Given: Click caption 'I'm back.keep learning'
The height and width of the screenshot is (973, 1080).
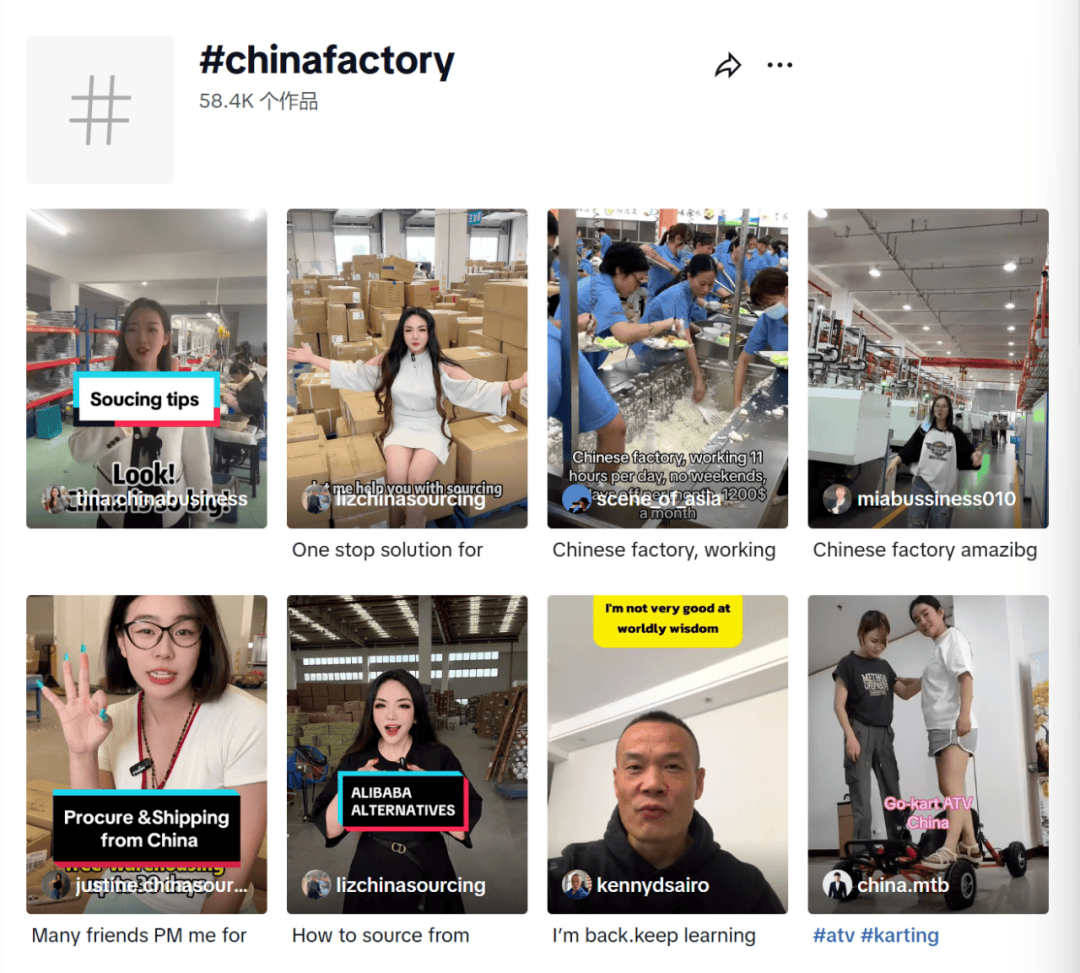Looking at the screenshot, I should 654,936.
